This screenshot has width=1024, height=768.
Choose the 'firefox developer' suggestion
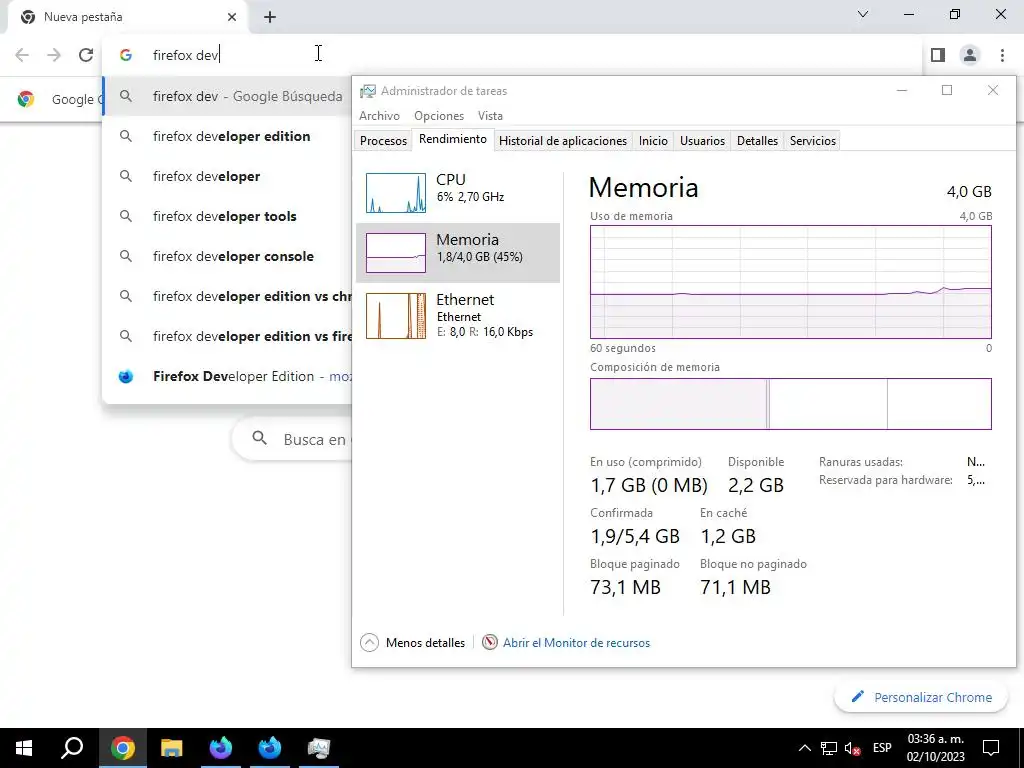228,176
